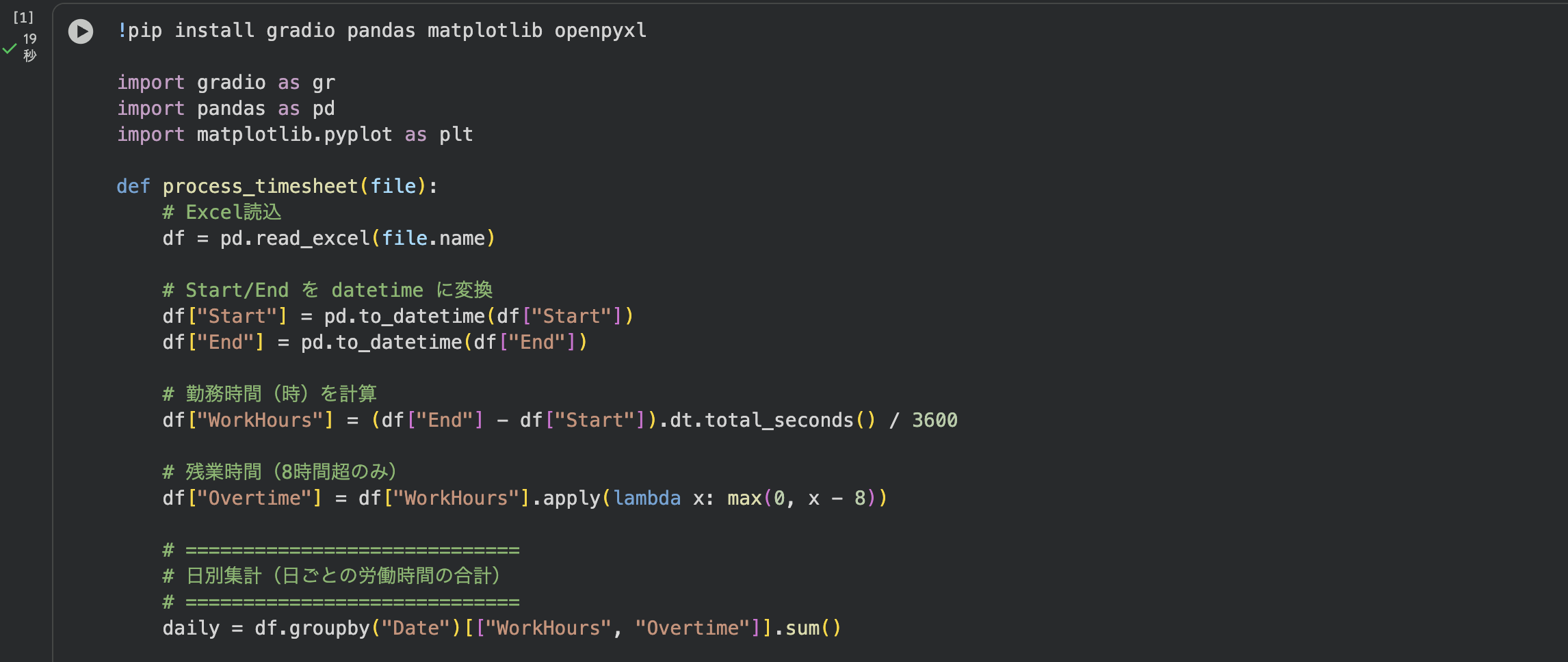1568x662 pixels.
Task: Click the import pandas as pd statement
Action: [x=225, y=107]
